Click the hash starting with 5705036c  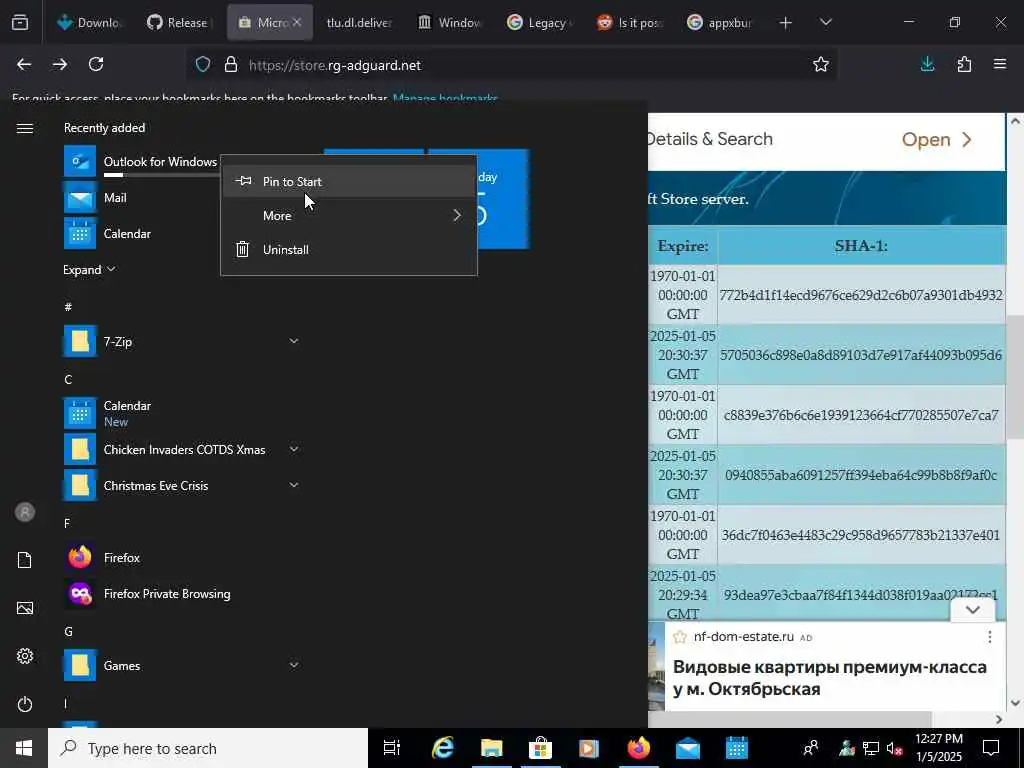click(x=861, y=355)
